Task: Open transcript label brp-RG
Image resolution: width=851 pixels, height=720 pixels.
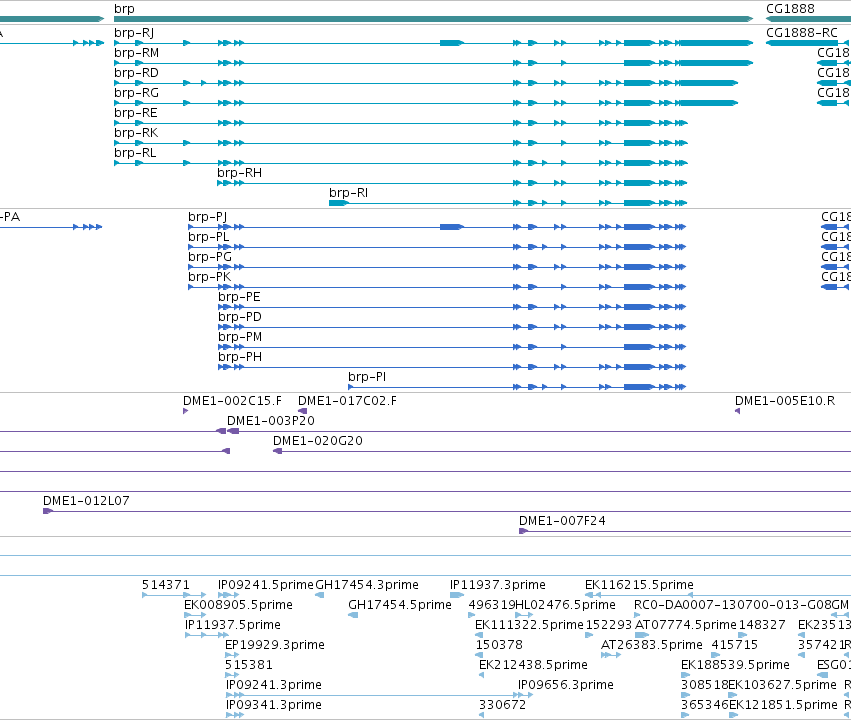Action: coord(136,93)
